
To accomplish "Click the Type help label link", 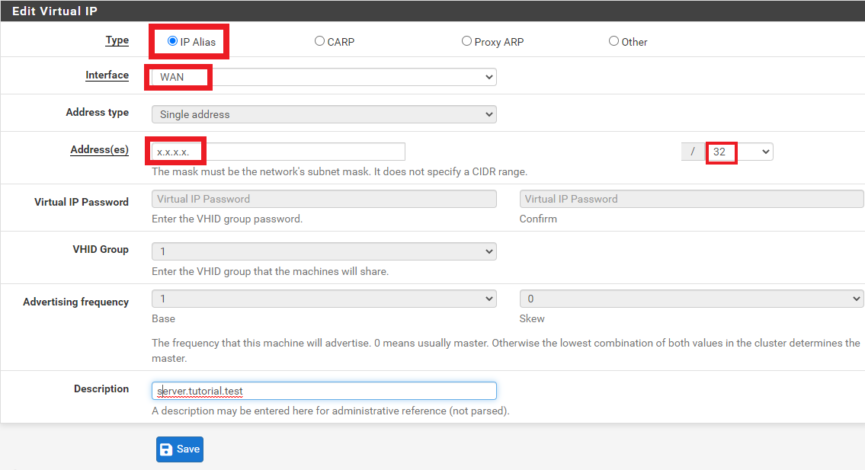I will click(117, 40).
